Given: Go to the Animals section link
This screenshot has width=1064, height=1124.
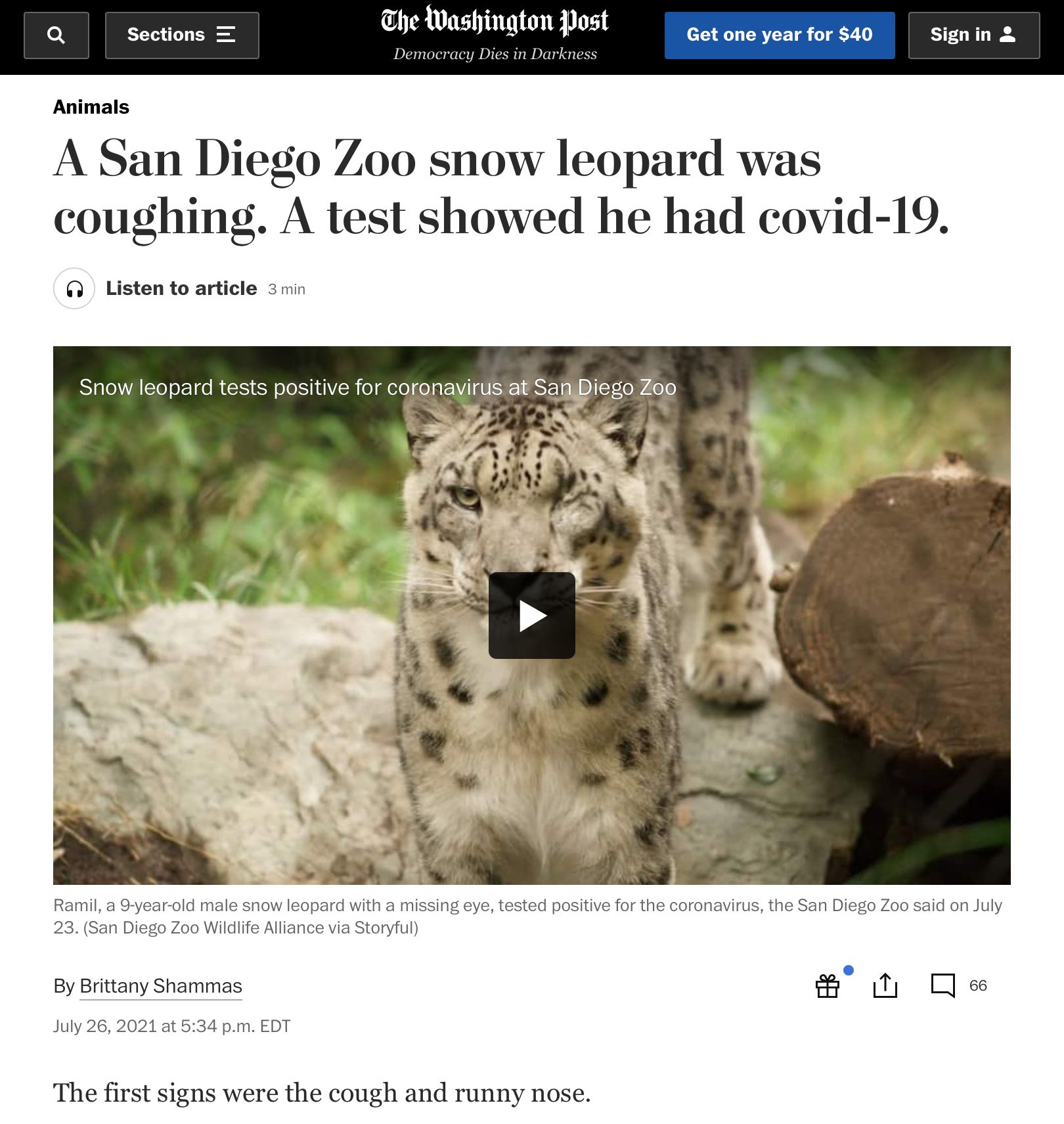Looking at the screenshot, I should point(91,107).
